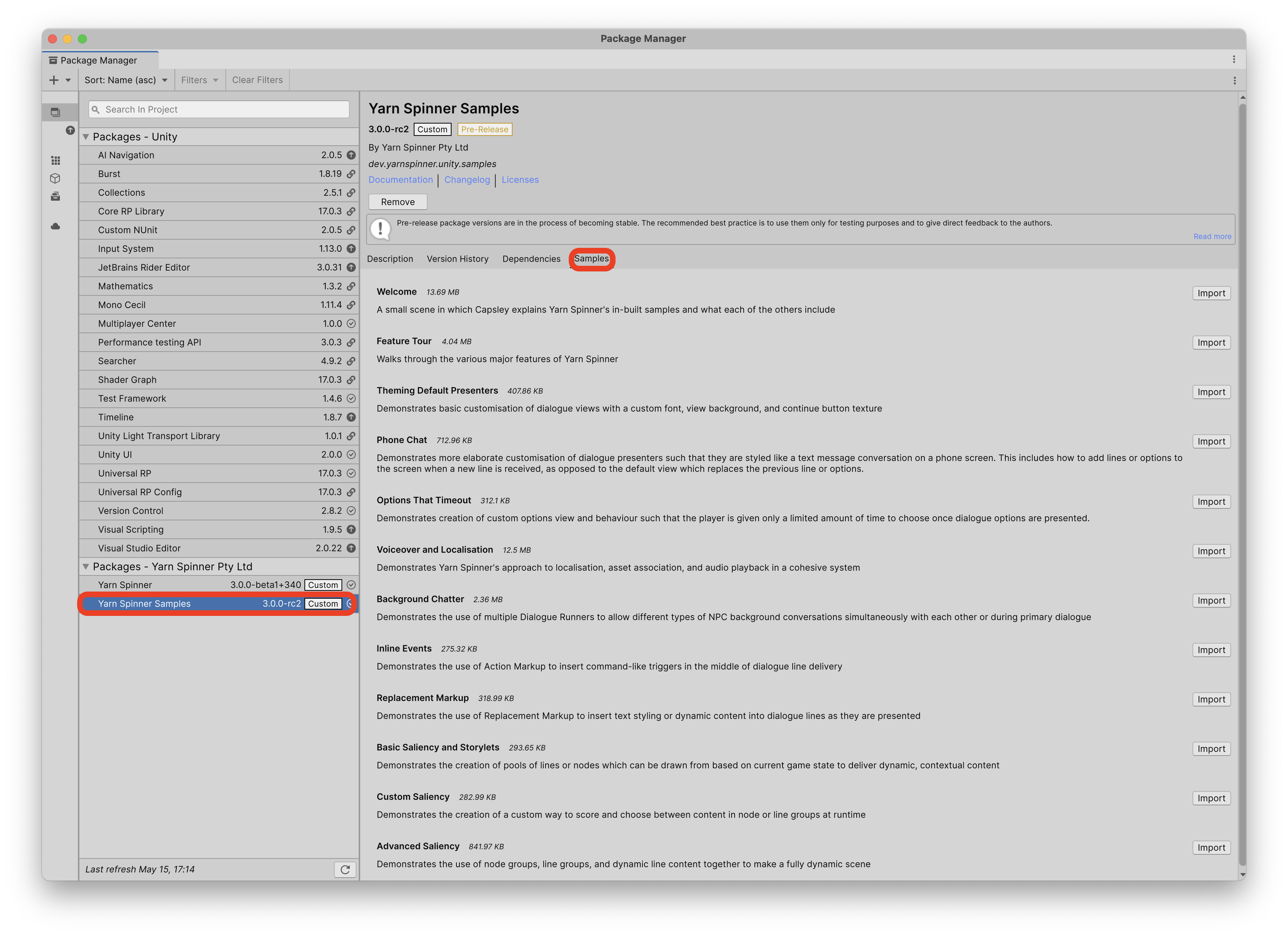Open the Changelog link
The height and width of the screenshot is (936, 1288).
tap(467, 180)
